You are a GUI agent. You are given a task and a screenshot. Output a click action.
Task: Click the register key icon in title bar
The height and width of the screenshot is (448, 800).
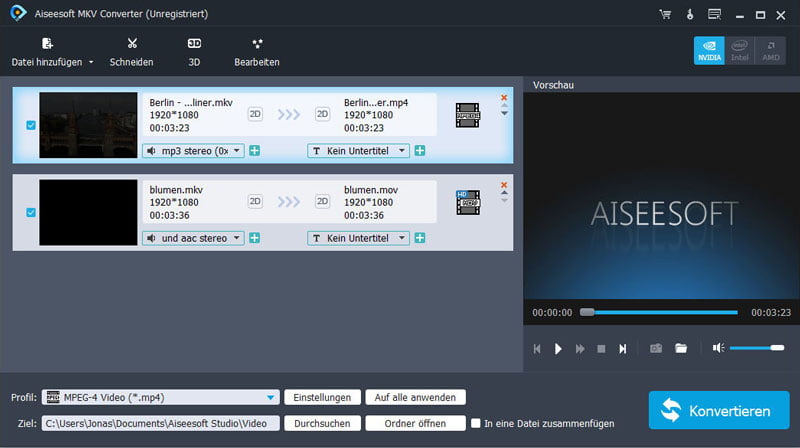690,14
